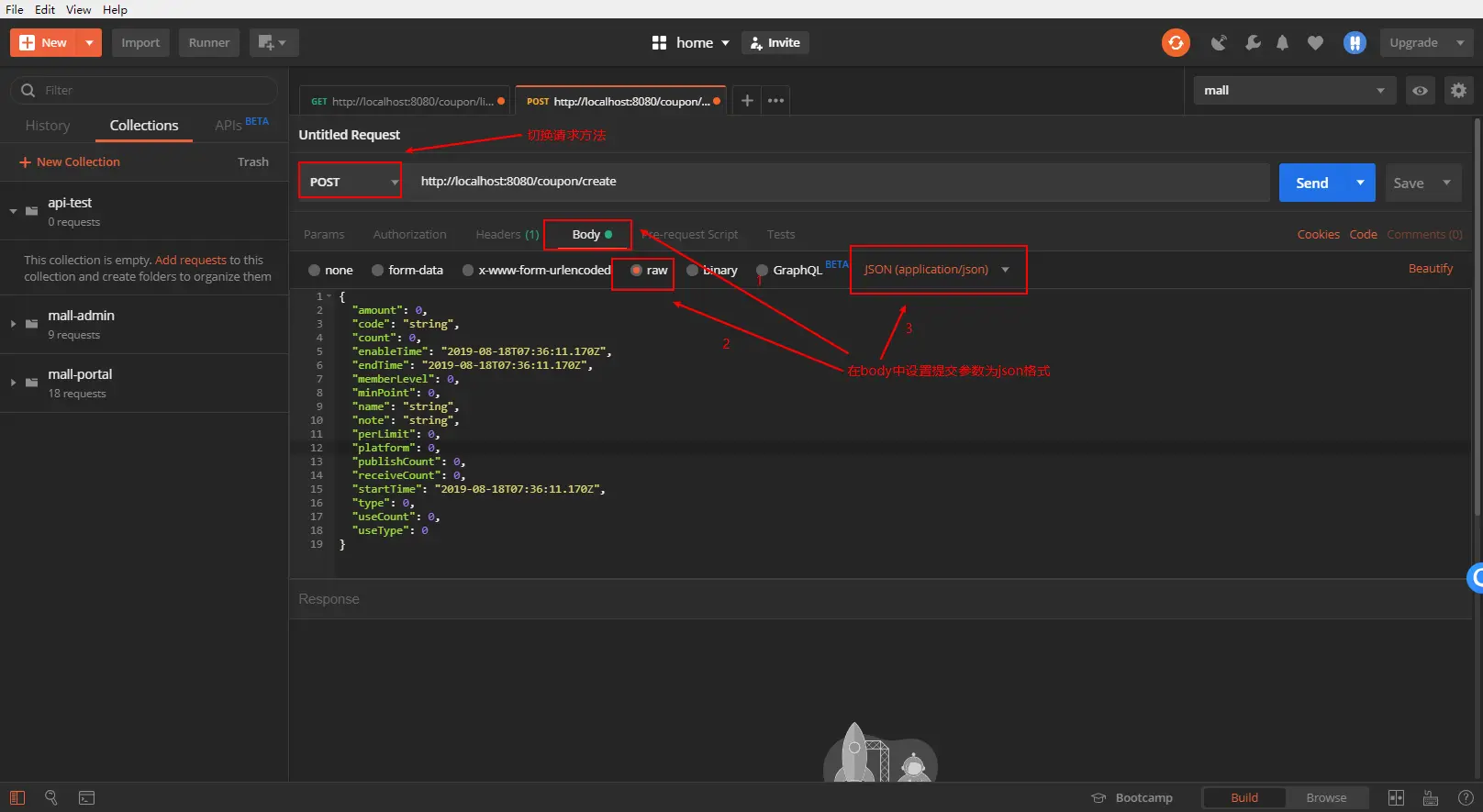The height and width of the screenshot is (812, 1483).
Task: Switch to the History tab
Action: point(48,126)
